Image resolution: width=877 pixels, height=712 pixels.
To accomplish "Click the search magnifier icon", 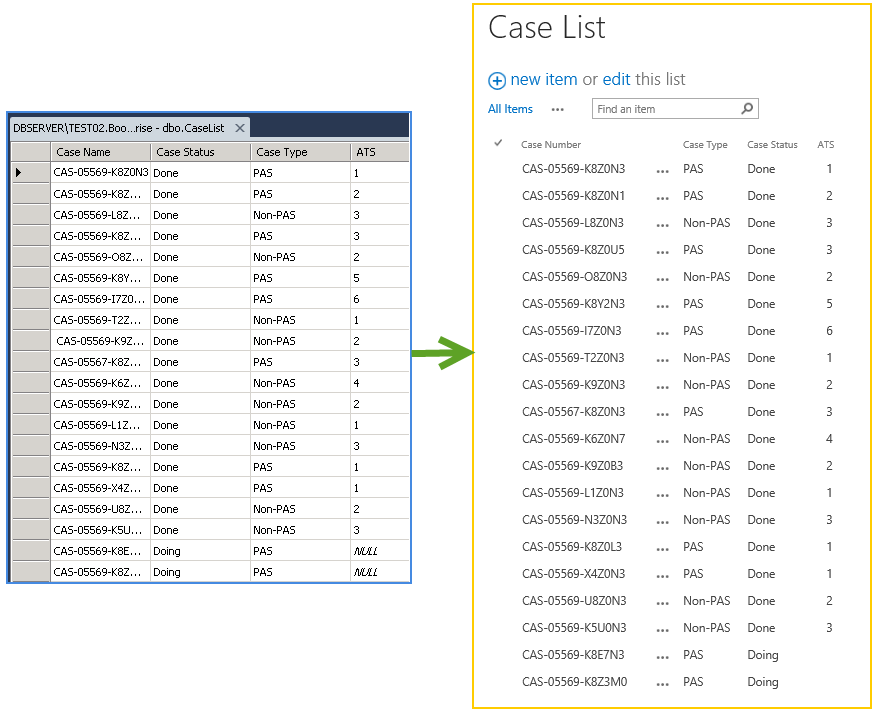I will (x=747, y=109).
